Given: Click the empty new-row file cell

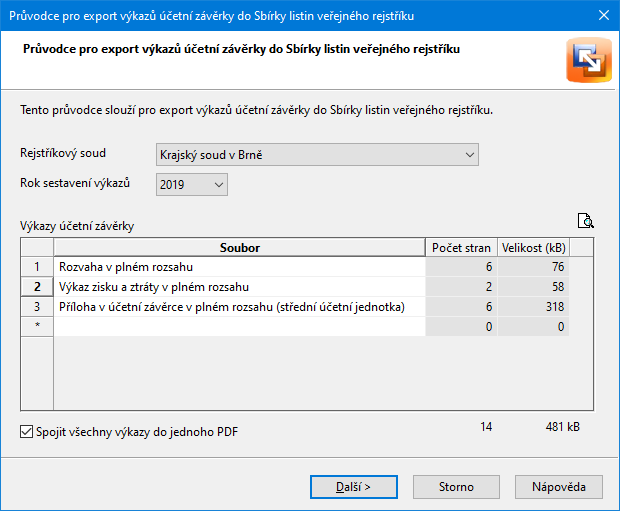Looking at the screenshot, I should pos(240,326).
